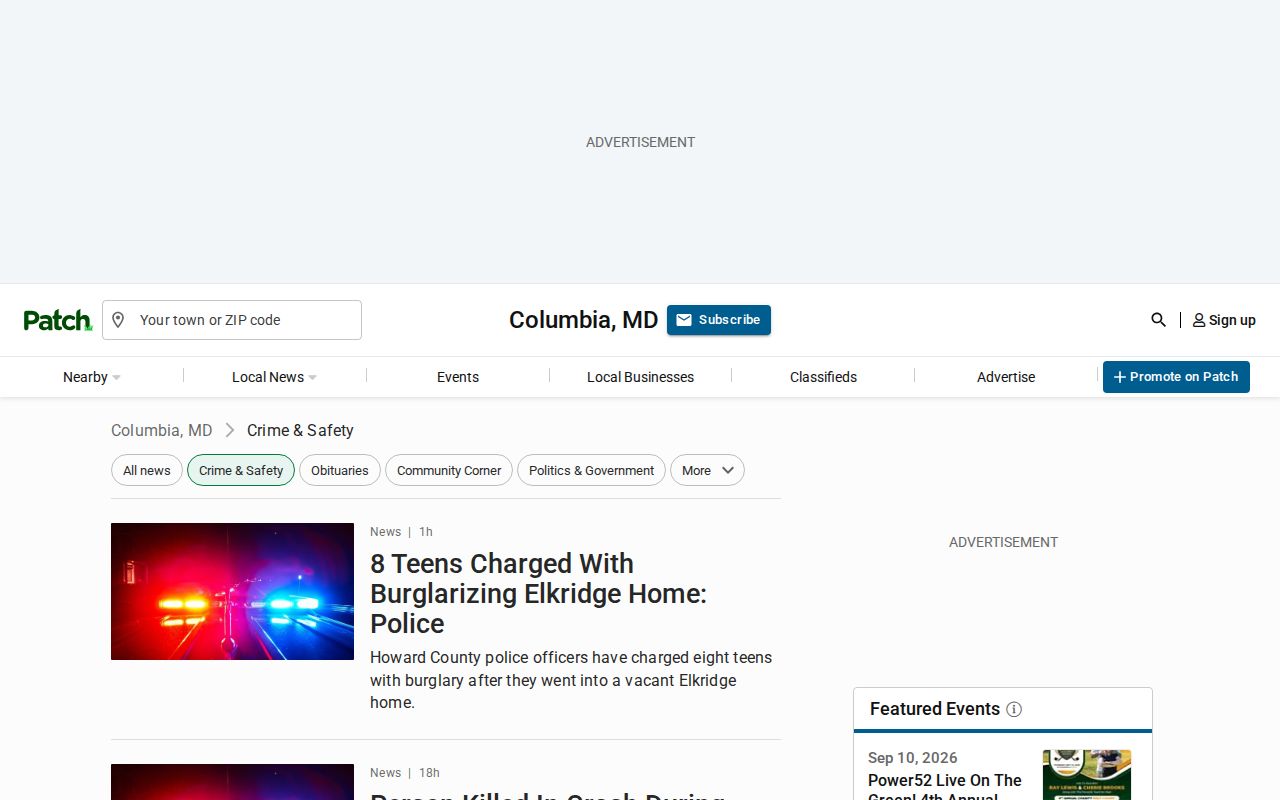Viewport: 1280px width, 800px height.
Task: Click the location pin icon
Action: (x=118, y=320)
